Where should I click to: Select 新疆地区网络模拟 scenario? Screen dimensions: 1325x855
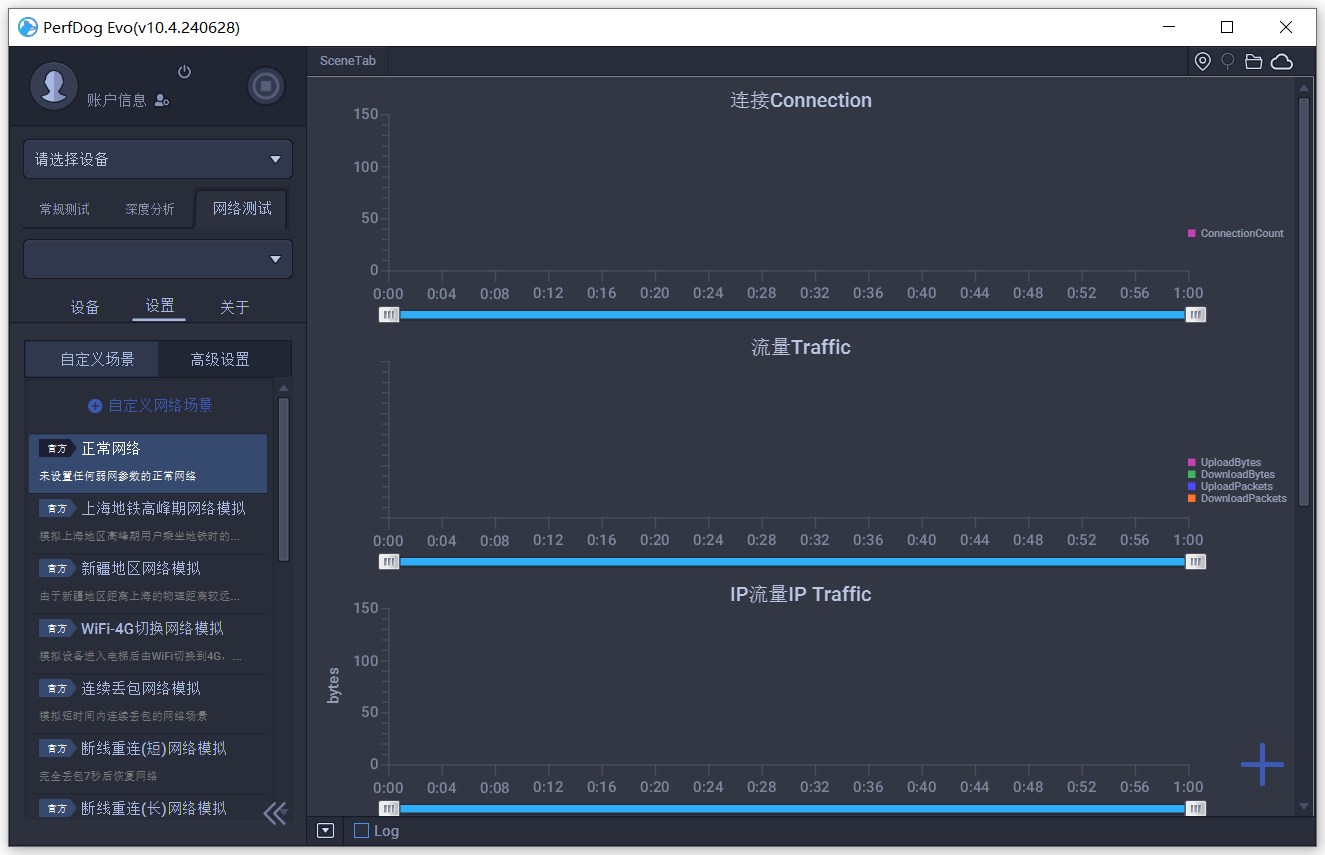[x=148, y=582]
